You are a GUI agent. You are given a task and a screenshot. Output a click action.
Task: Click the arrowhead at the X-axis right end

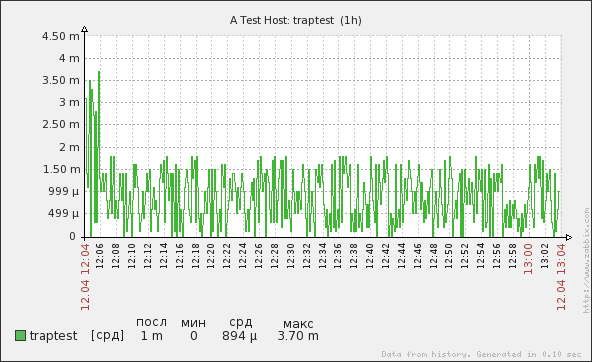(569, 237)
